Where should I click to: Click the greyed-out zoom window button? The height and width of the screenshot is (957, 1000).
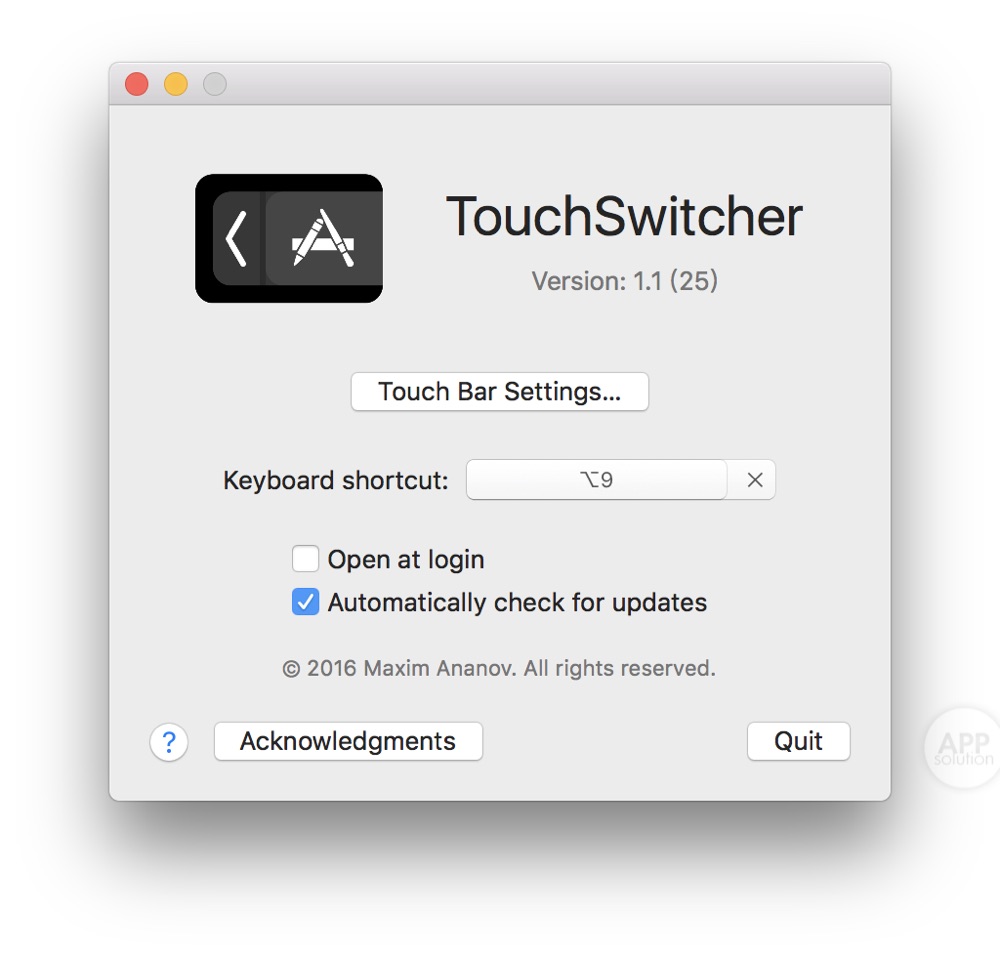tap(215, 84)
